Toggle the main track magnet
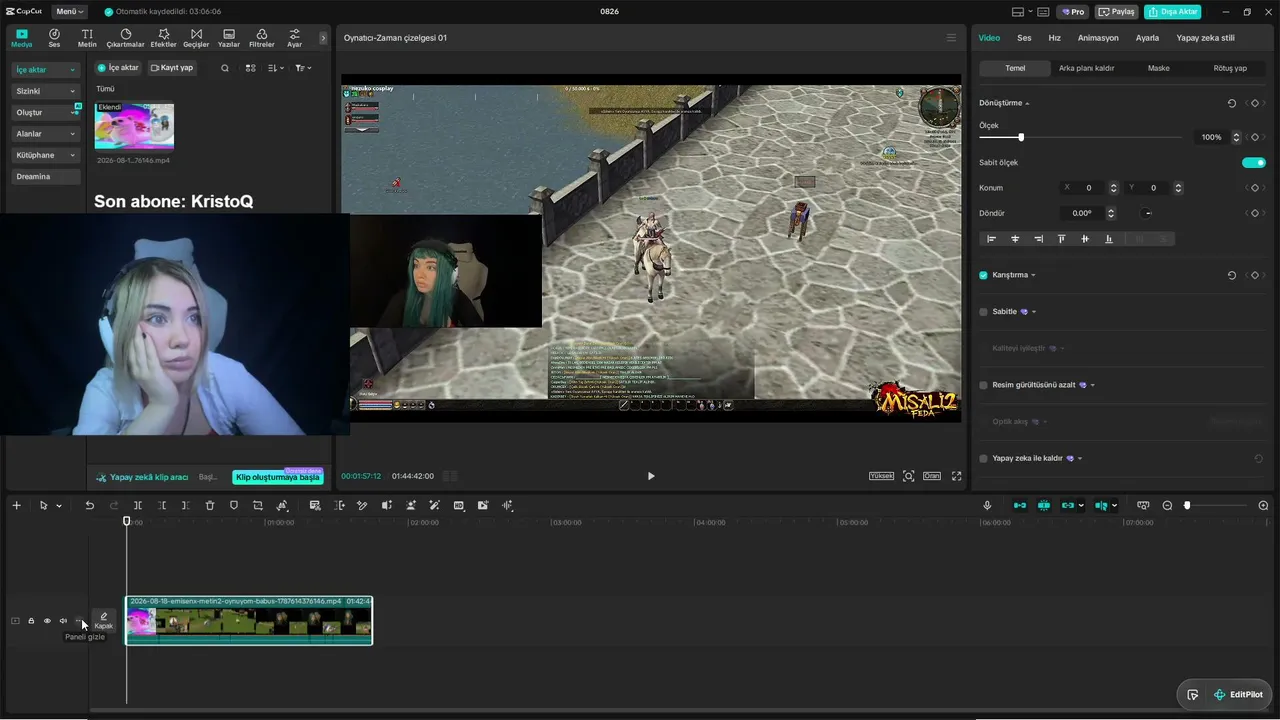This screenshot has height=720, width=1280. (1020, 506)
